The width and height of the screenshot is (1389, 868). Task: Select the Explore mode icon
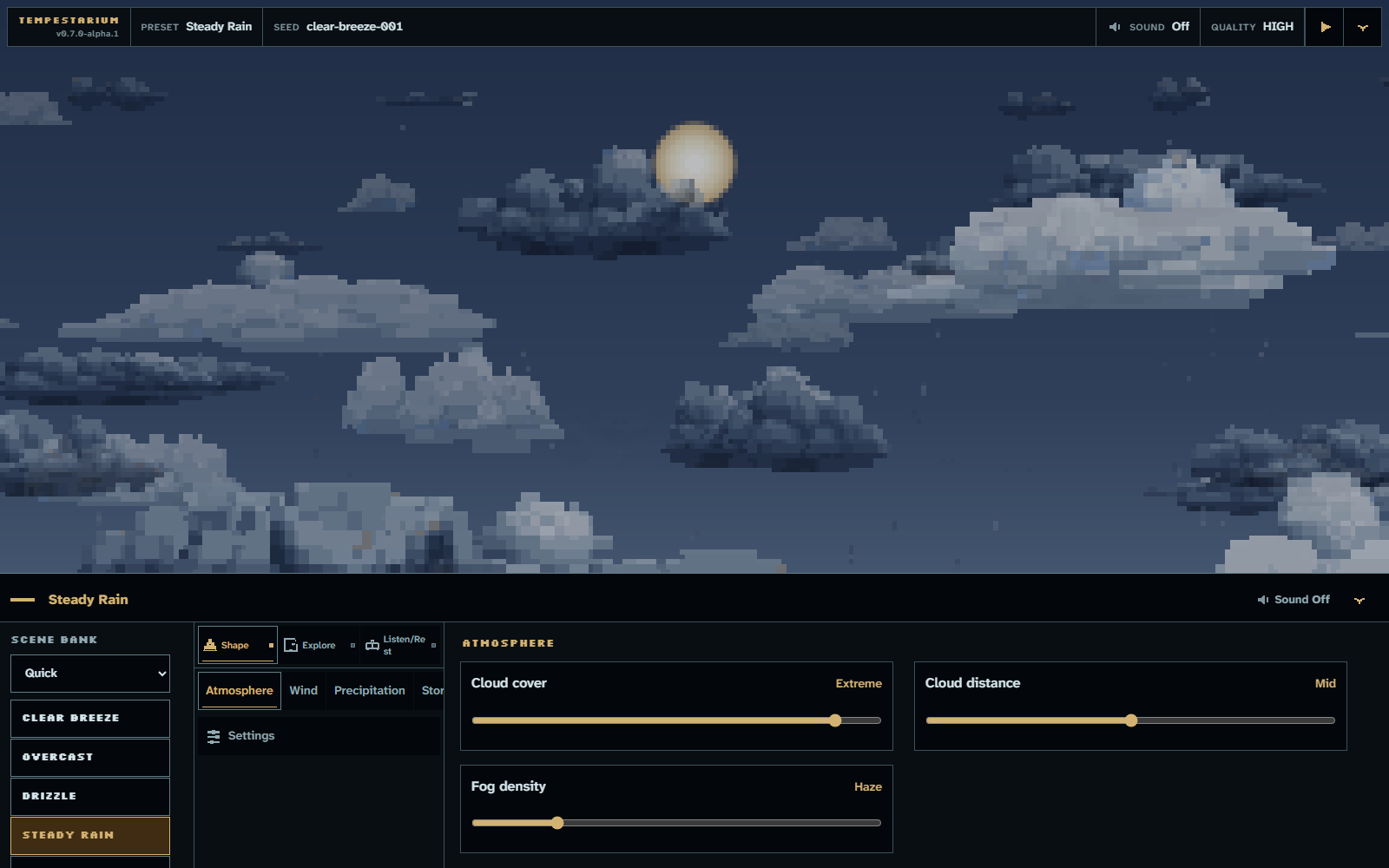click(291, 645)
